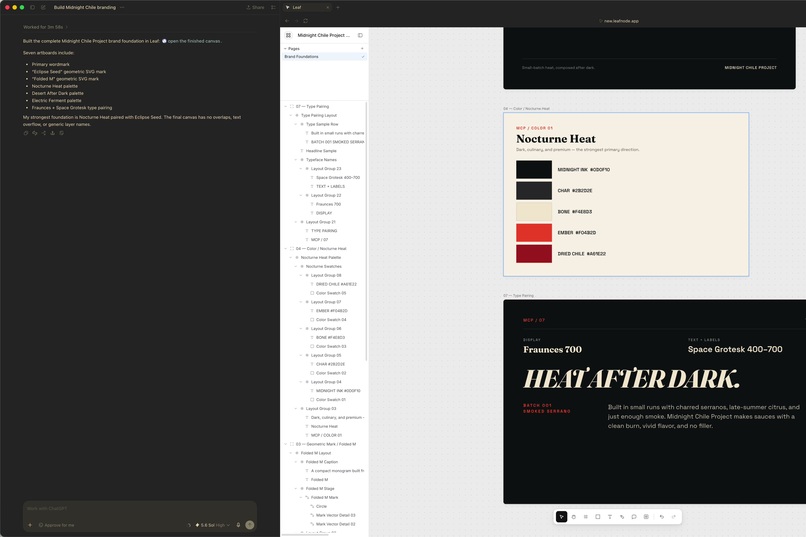
Task: Select the frame grid tool in toolbar
Action: [x=585, y=516]
